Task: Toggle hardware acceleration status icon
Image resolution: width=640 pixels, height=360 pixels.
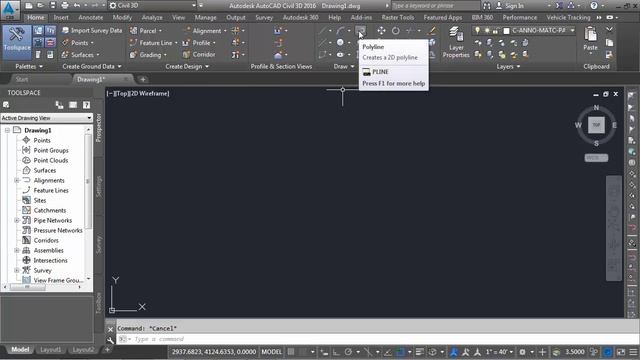Action: tap(608, 352)
